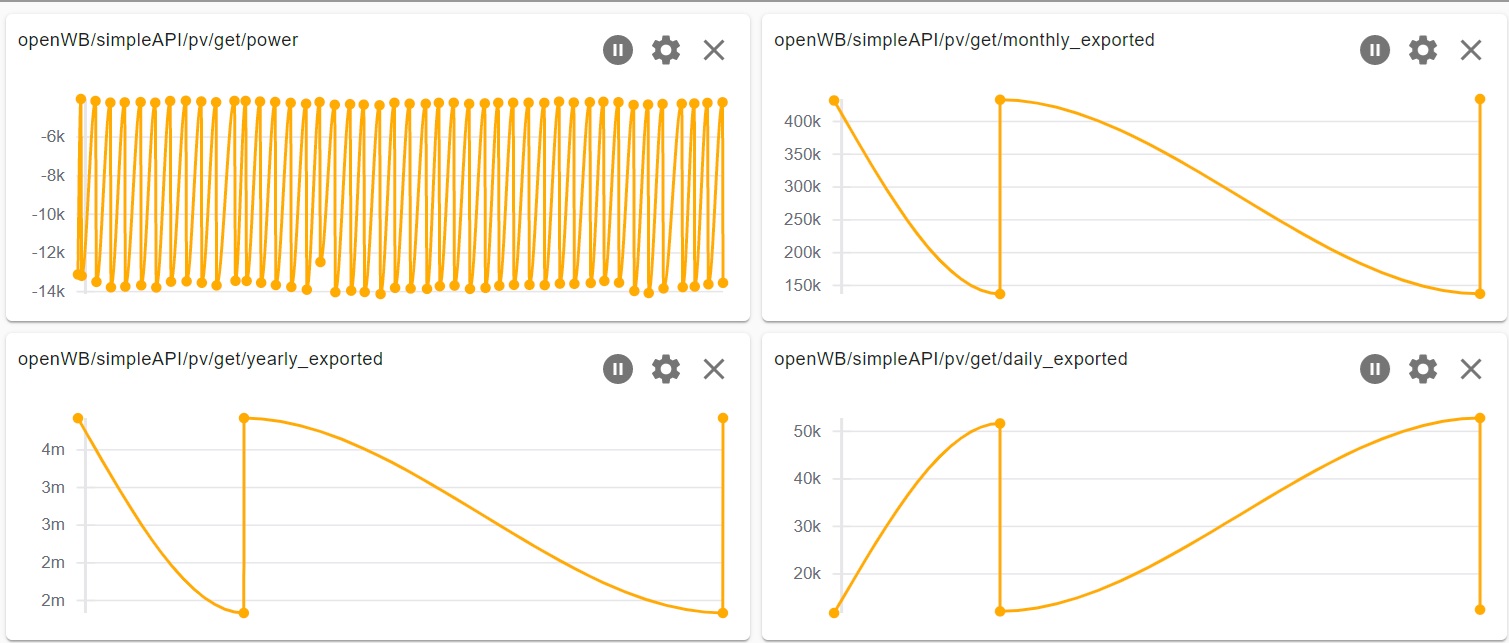Pause the yearly_exported chart updates

click(x=618, y=369)
